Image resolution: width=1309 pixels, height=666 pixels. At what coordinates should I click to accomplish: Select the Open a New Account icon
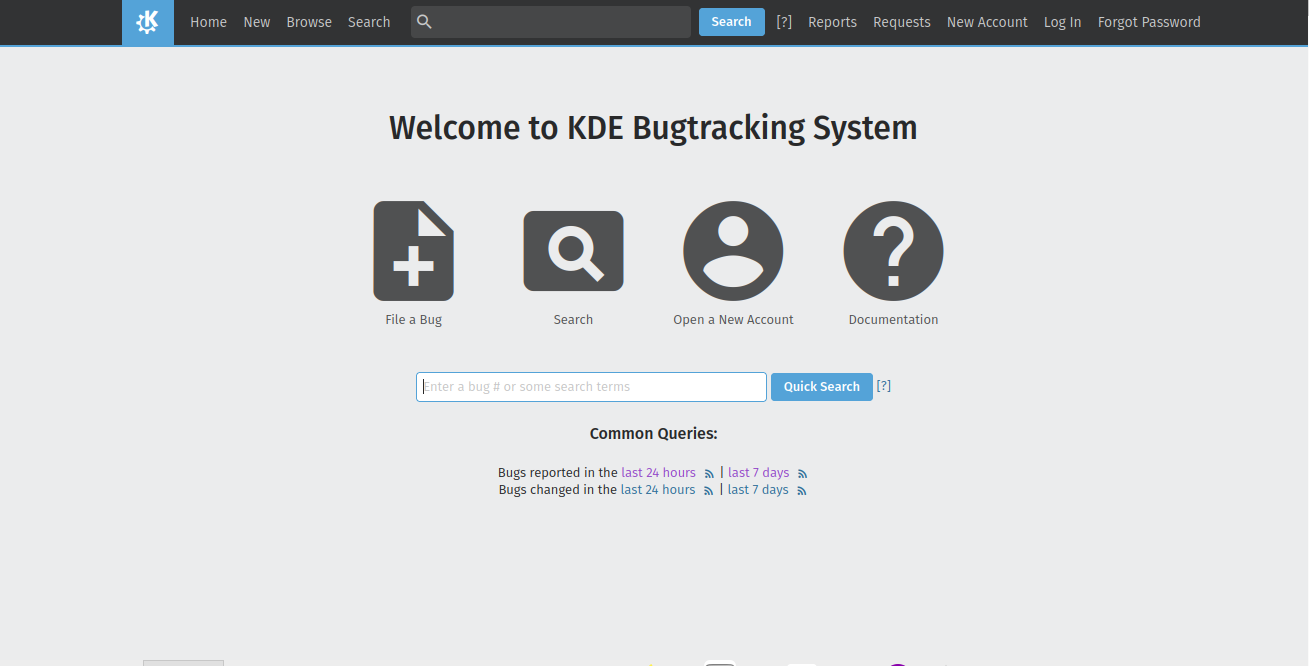tap(733, 251)
